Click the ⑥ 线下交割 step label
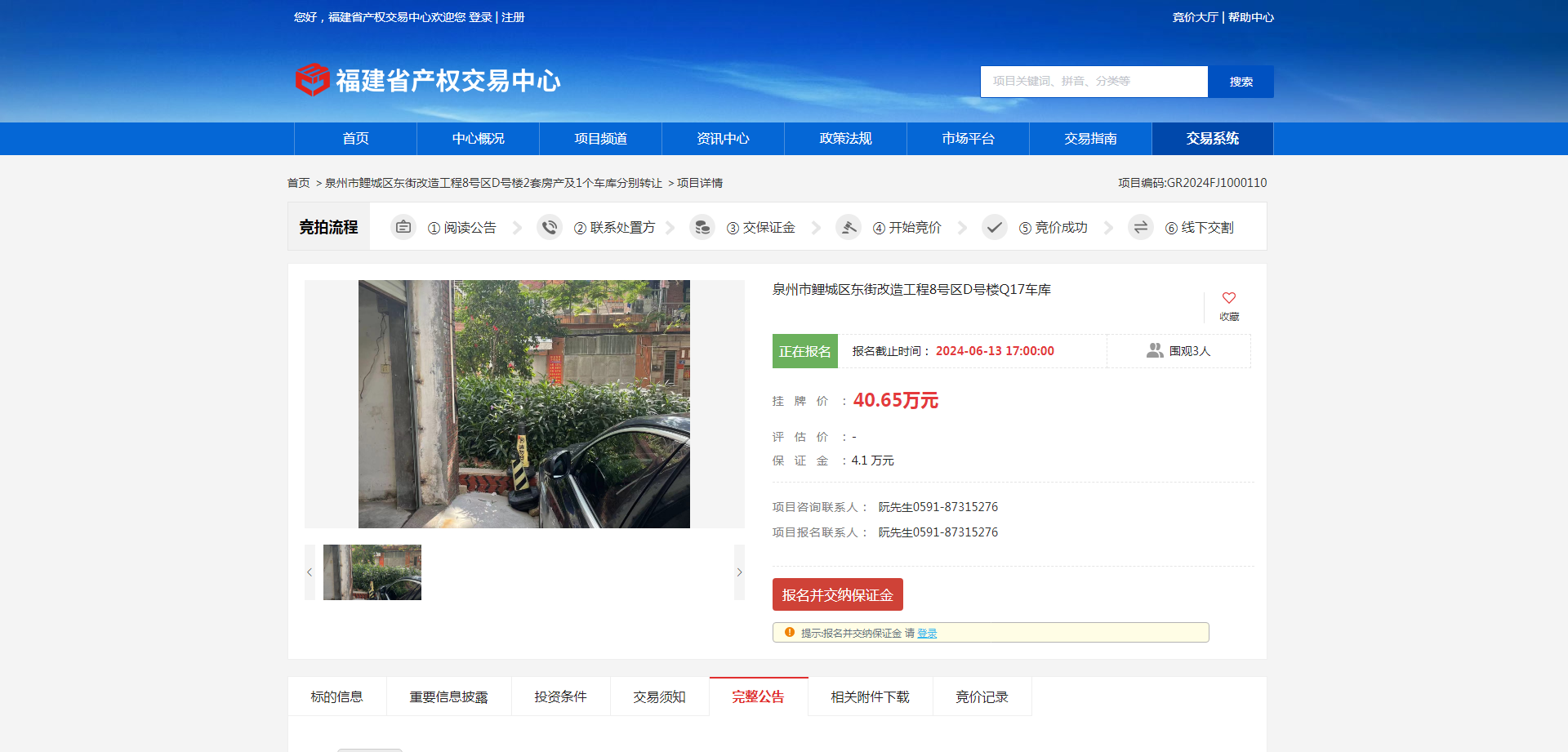Image resolution: width=1568 pixels, height=752 pixels. coord(1200,228)
